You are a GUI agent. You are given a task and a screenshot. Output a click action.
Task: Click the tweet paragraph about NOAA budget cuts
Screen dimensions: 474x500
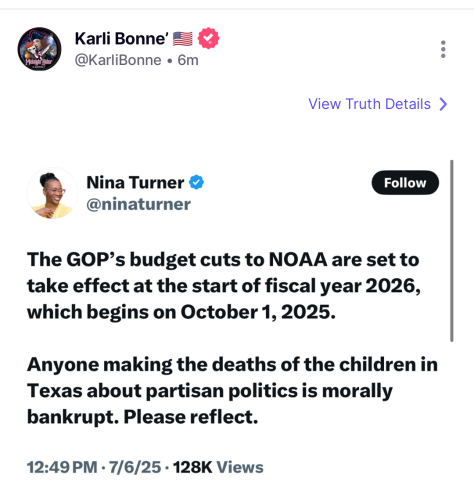[x=223, y=286]
